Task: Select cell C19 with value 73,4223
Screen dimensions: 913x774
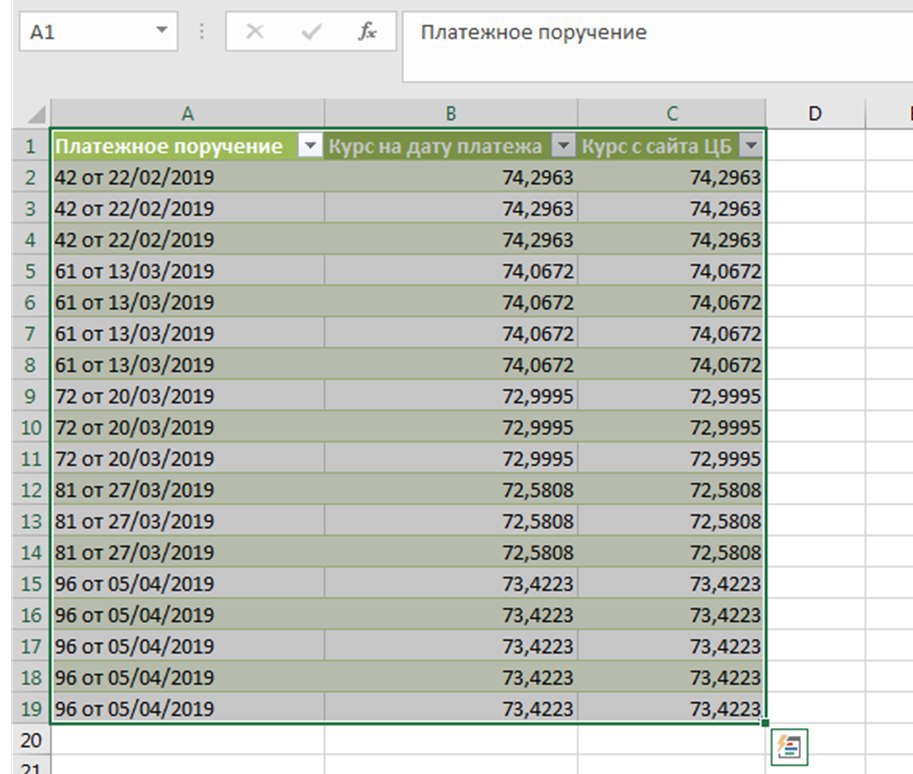Action: (x=672, y=708)
